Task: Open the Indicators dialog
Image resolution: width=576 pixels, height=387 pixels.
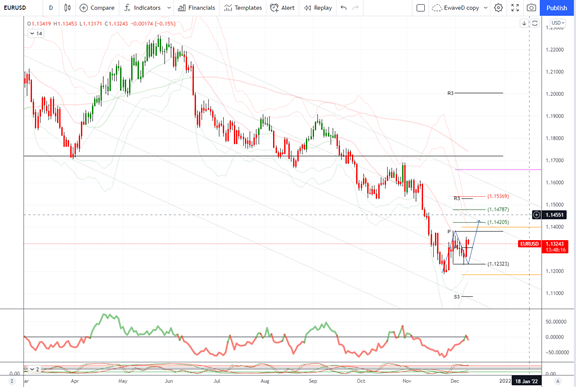Action: (143, 8)
